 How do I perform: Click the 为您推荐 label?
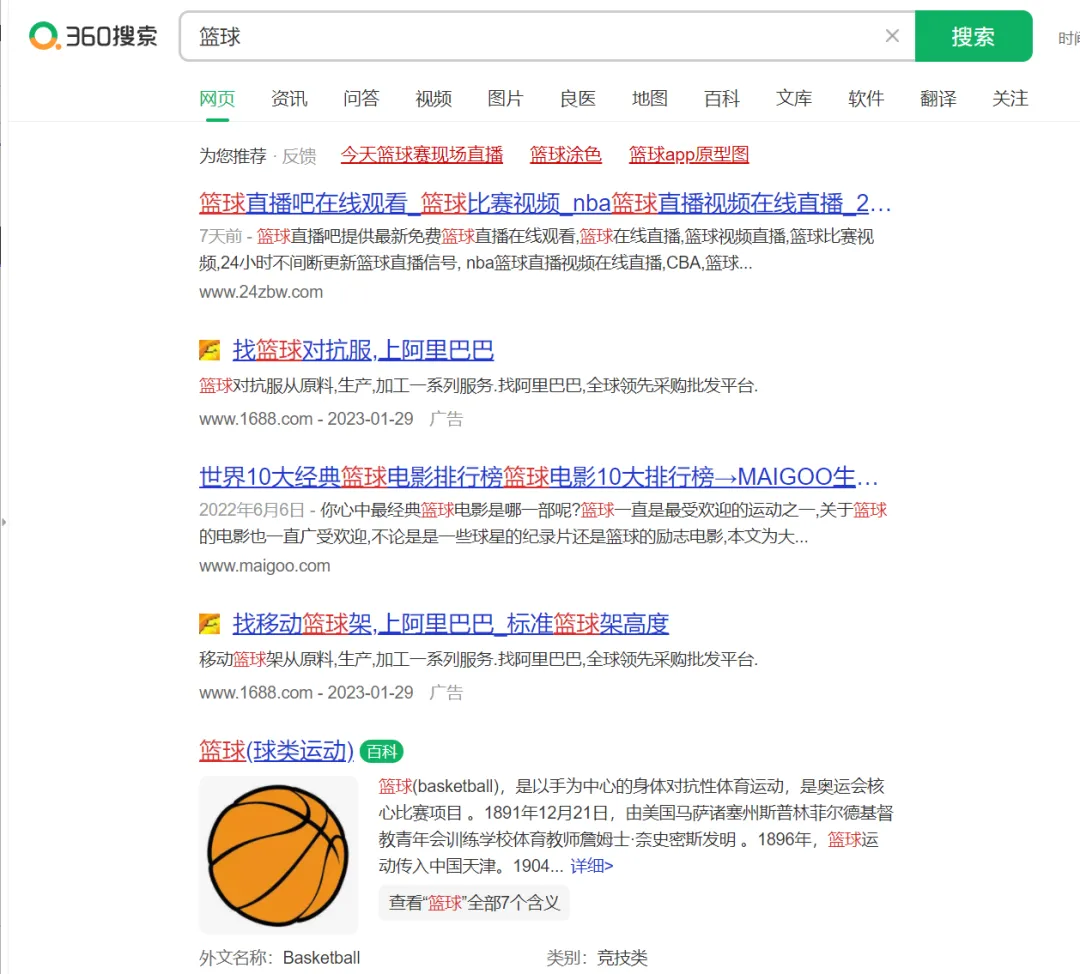(233, 156)
